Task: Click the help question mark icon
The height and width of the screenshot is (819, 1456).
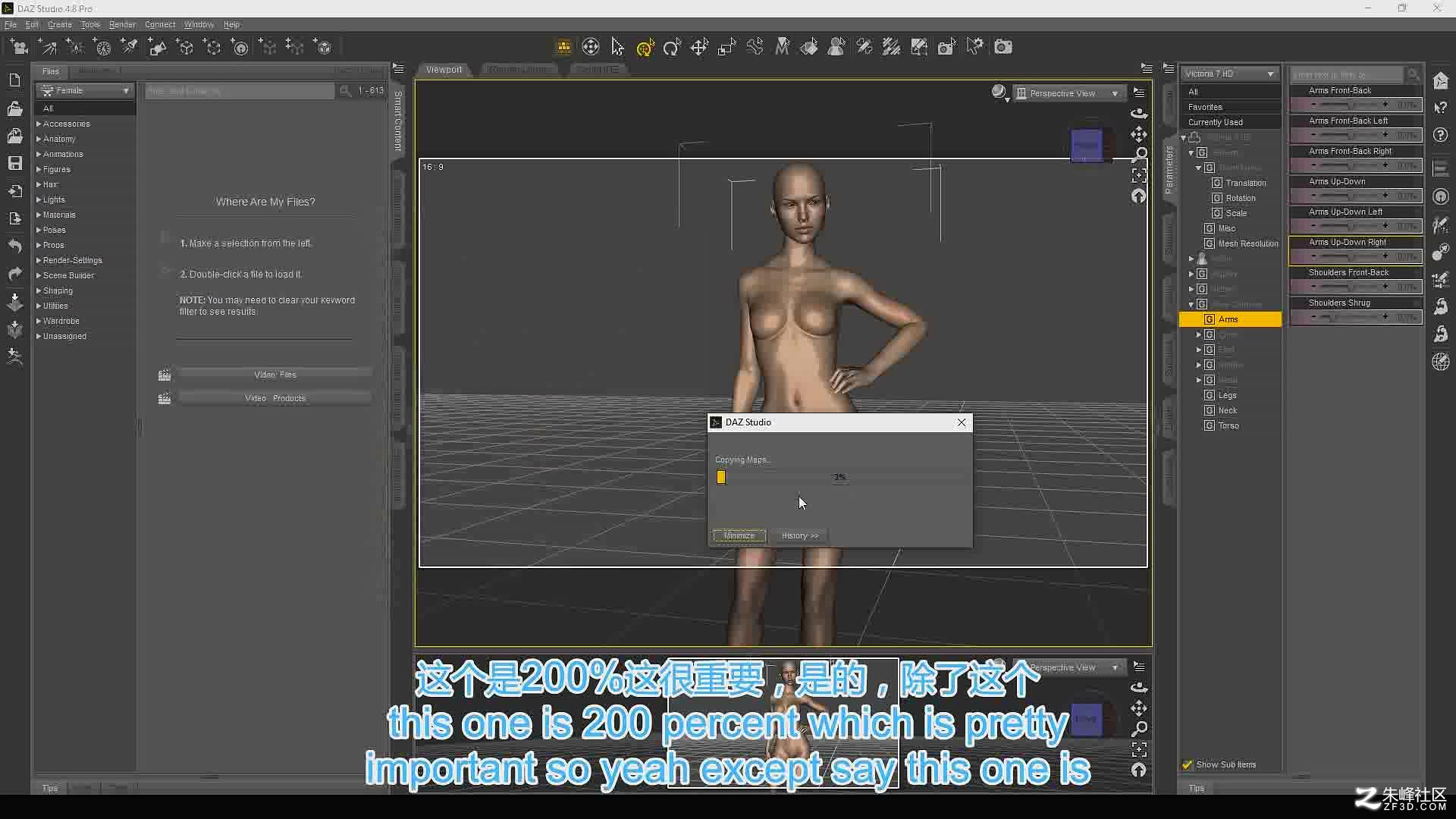Action: point(1440,135)
